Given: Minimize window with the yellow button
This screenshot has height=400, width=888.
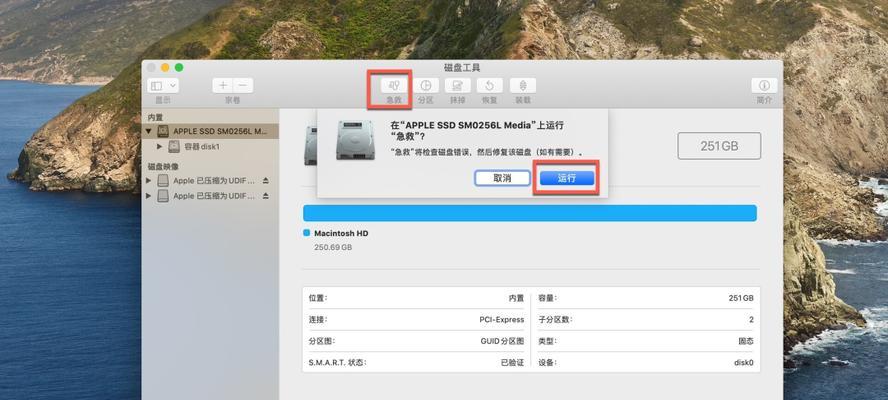Looking at the screenshot, I should pyautogui.click(x=165, y=67).
